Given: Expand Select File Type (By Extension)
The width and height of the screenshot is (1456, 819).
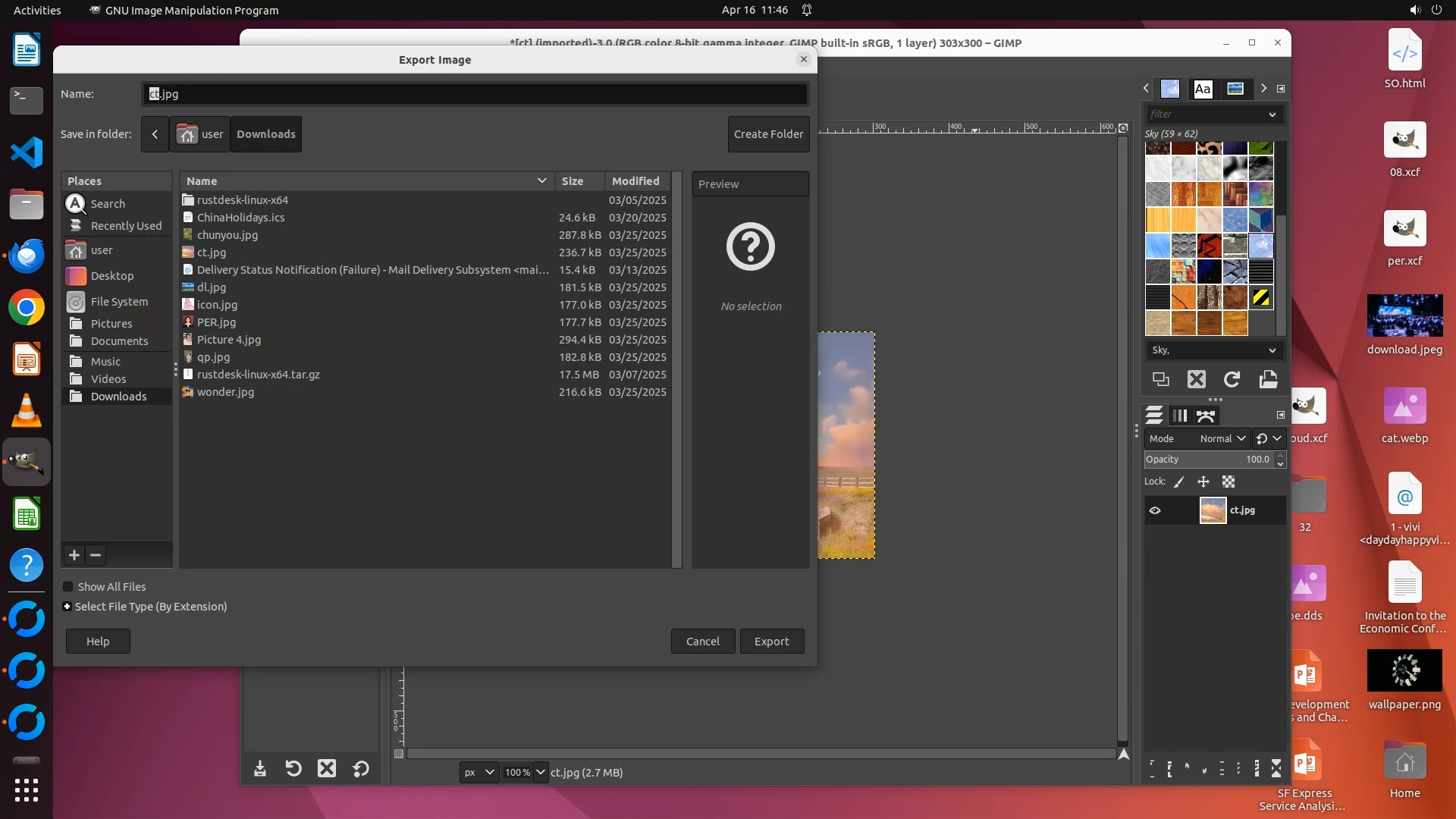Looking at the screenshot, I should 67,607.
